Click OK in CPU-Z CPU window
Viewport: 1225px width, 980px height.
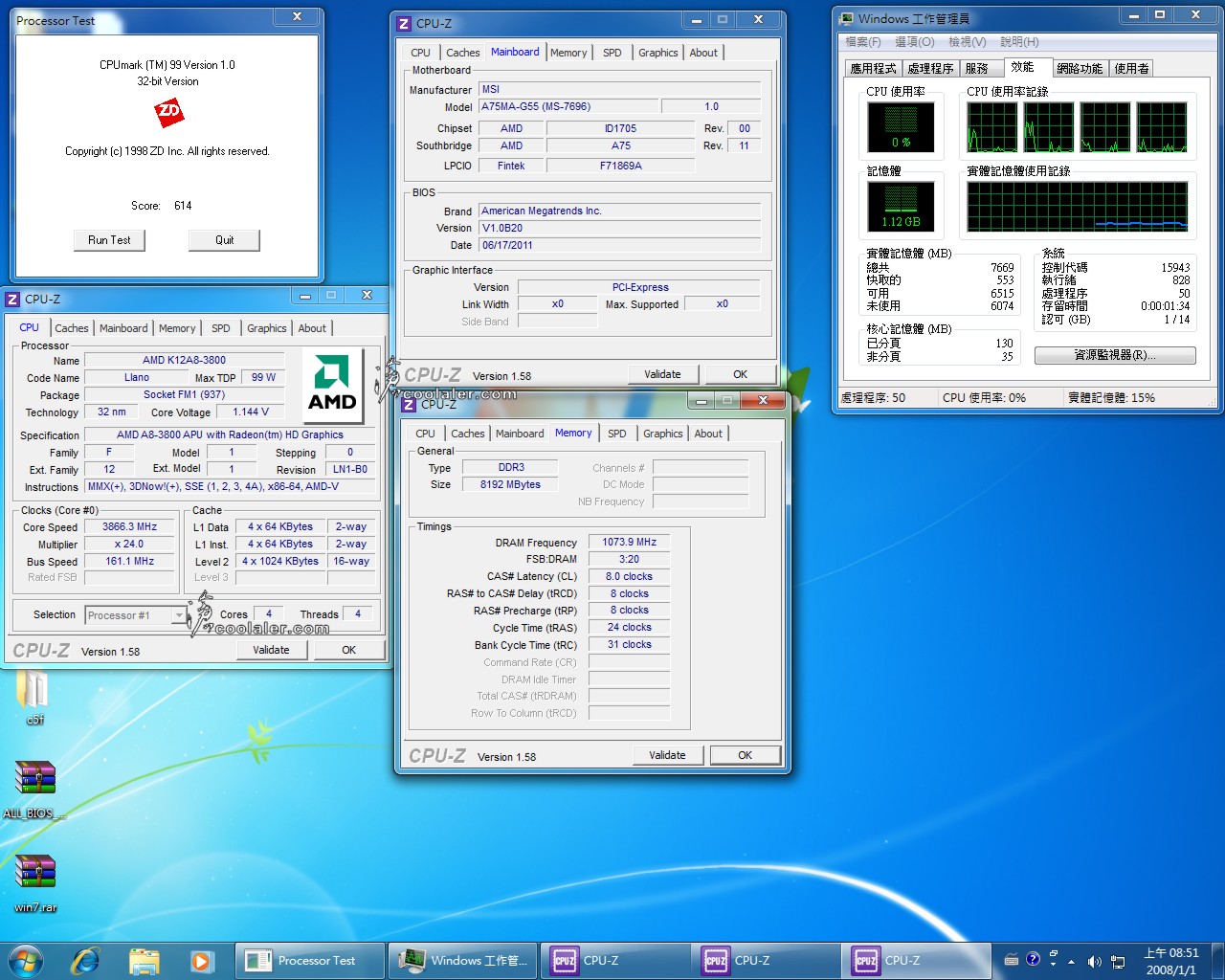[348, 650]
